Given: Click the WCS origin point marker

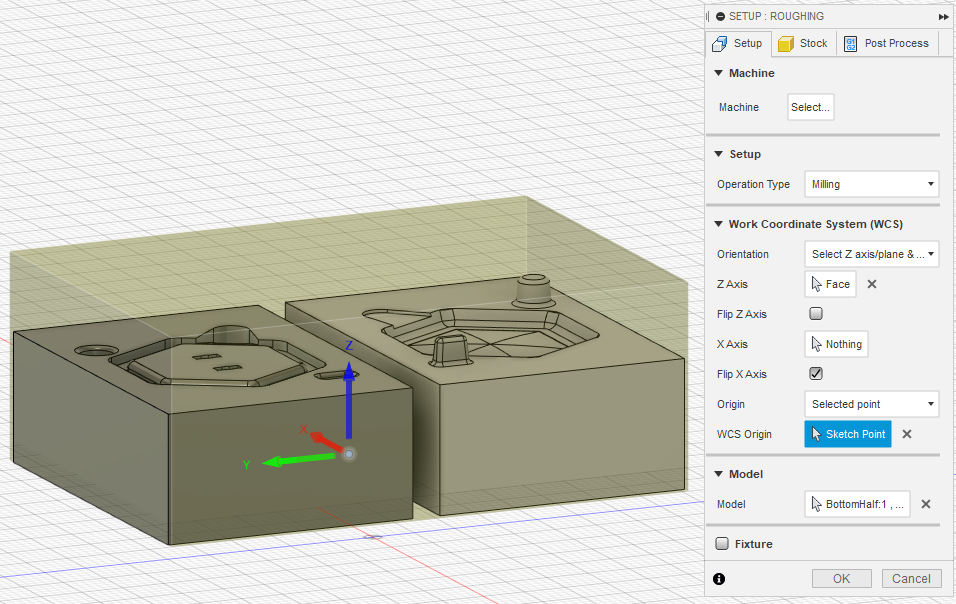Looking at the screenshot, I should (x=349, y=454).
